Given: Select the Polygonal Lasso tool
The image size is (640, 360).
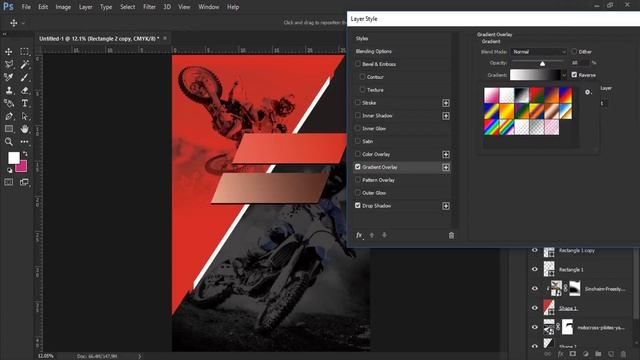Looking at the screenshot, I should click(9, 64).
